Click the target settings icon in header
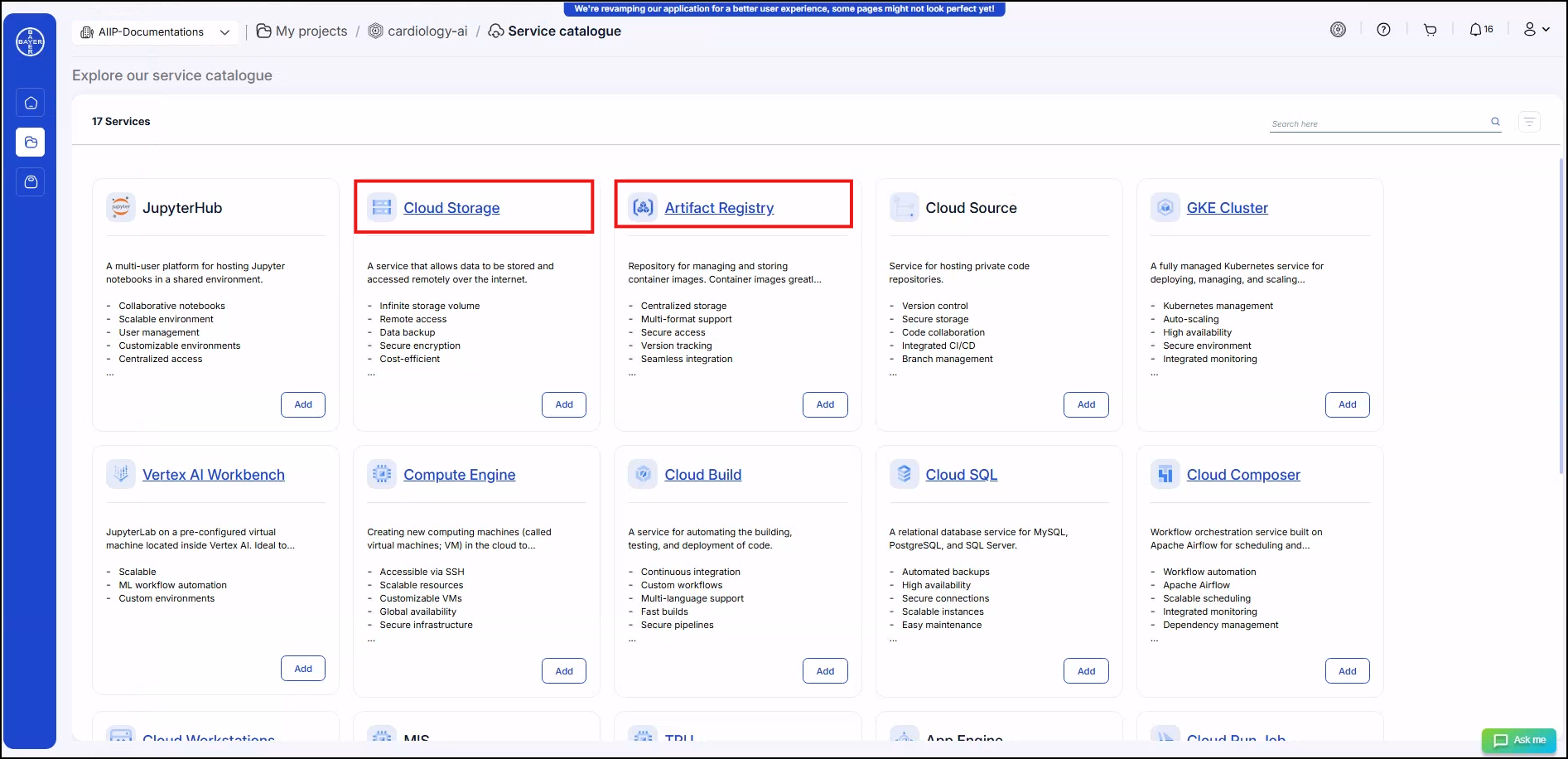Viewport: 1568px width, 759px height. click(1338, 29)
